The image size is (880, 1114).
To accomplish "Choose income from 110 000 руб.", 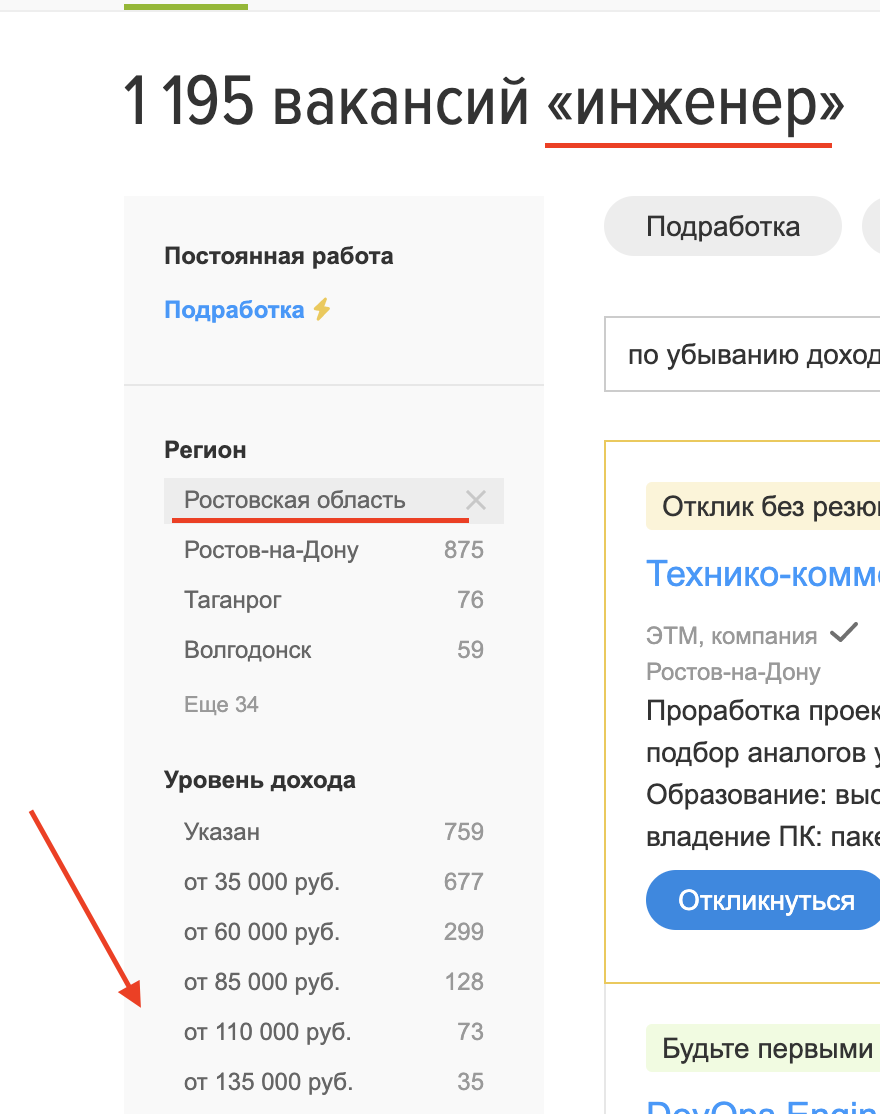I will point(267,1032).
